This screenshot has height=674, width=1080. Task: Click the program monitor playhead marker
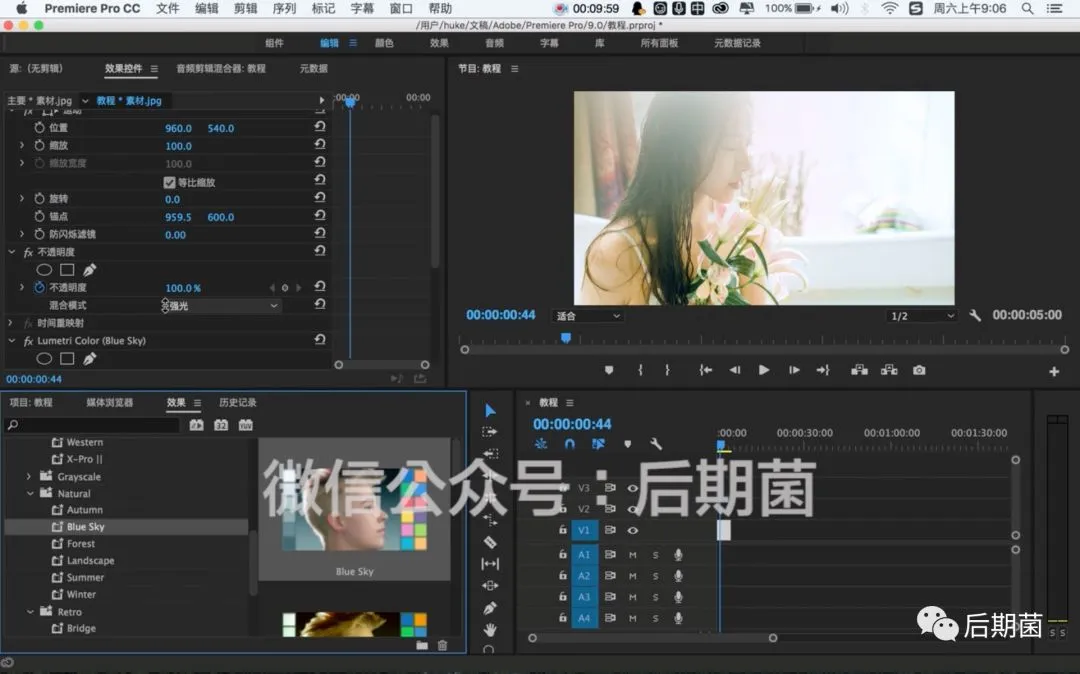(x=565, y=338)
